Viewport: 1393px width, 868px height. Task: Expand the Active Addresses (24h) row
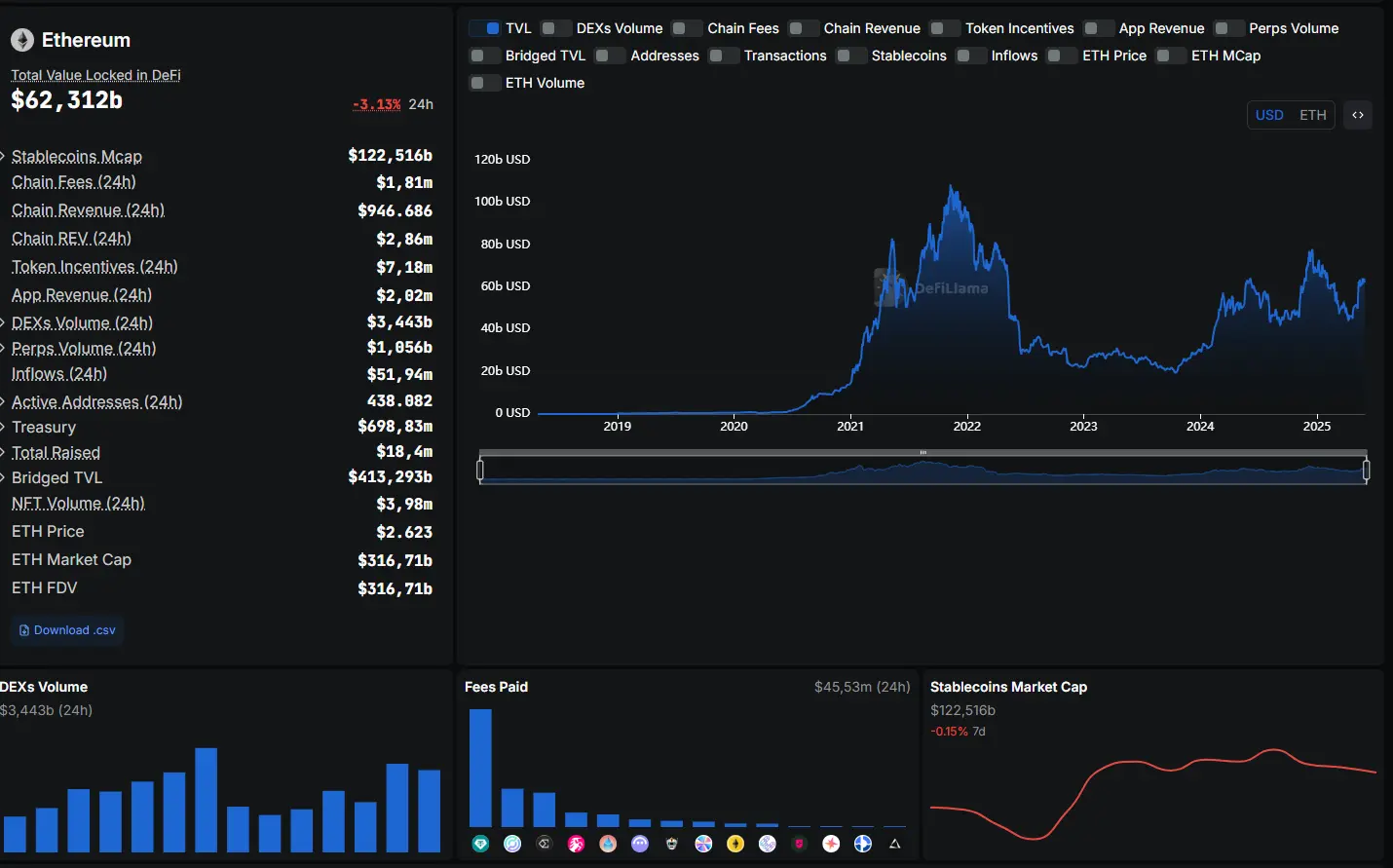tap(3, 401)
